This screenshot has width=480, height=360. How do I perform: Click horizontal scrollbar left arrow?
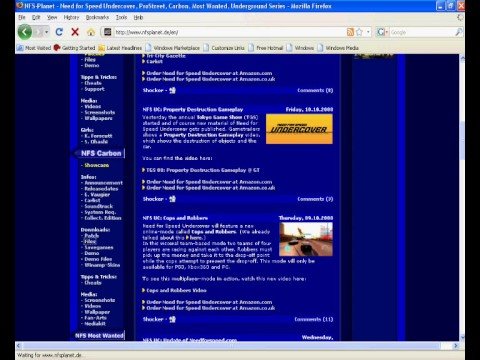[x=19, y=346]
